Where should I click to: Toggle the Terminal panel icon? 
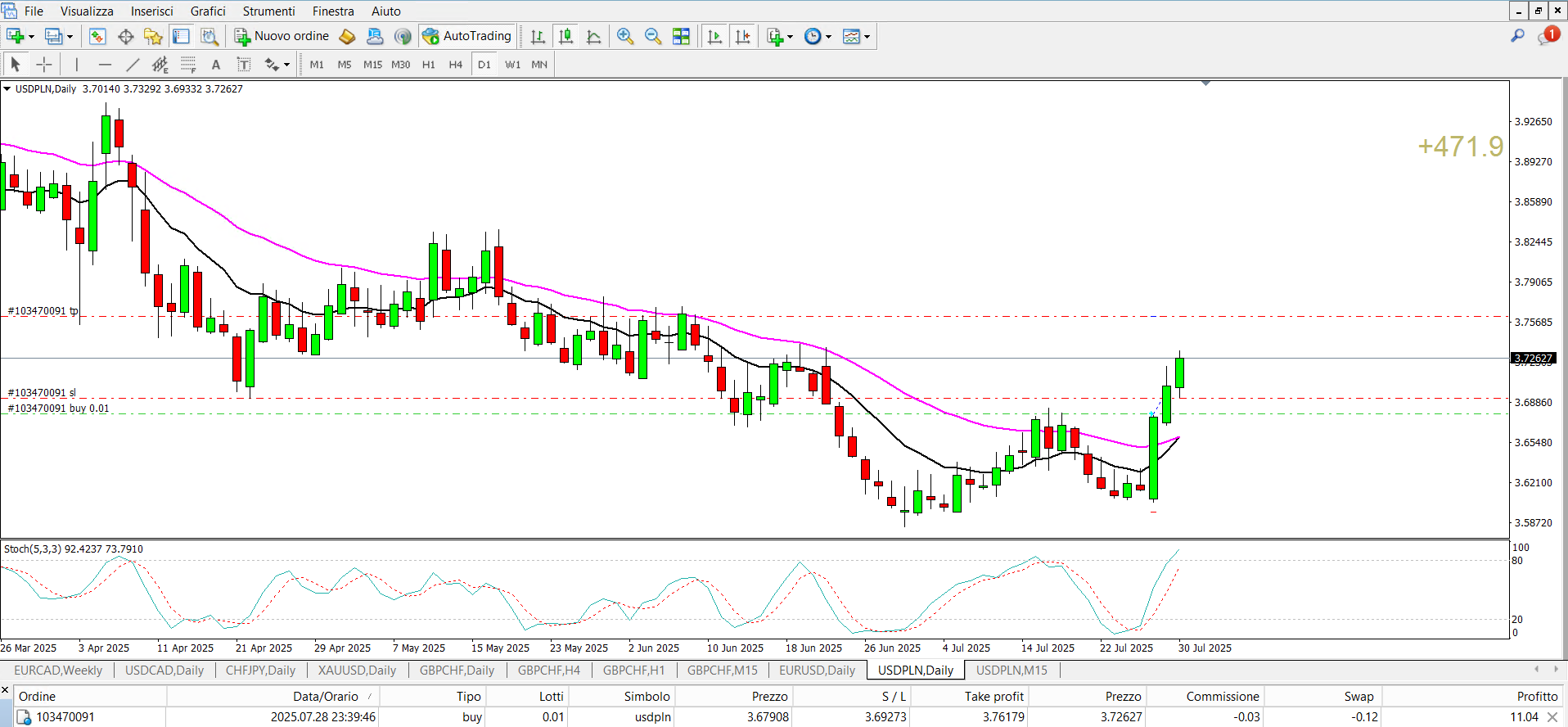pyautogui.click(x=181, y=36)
